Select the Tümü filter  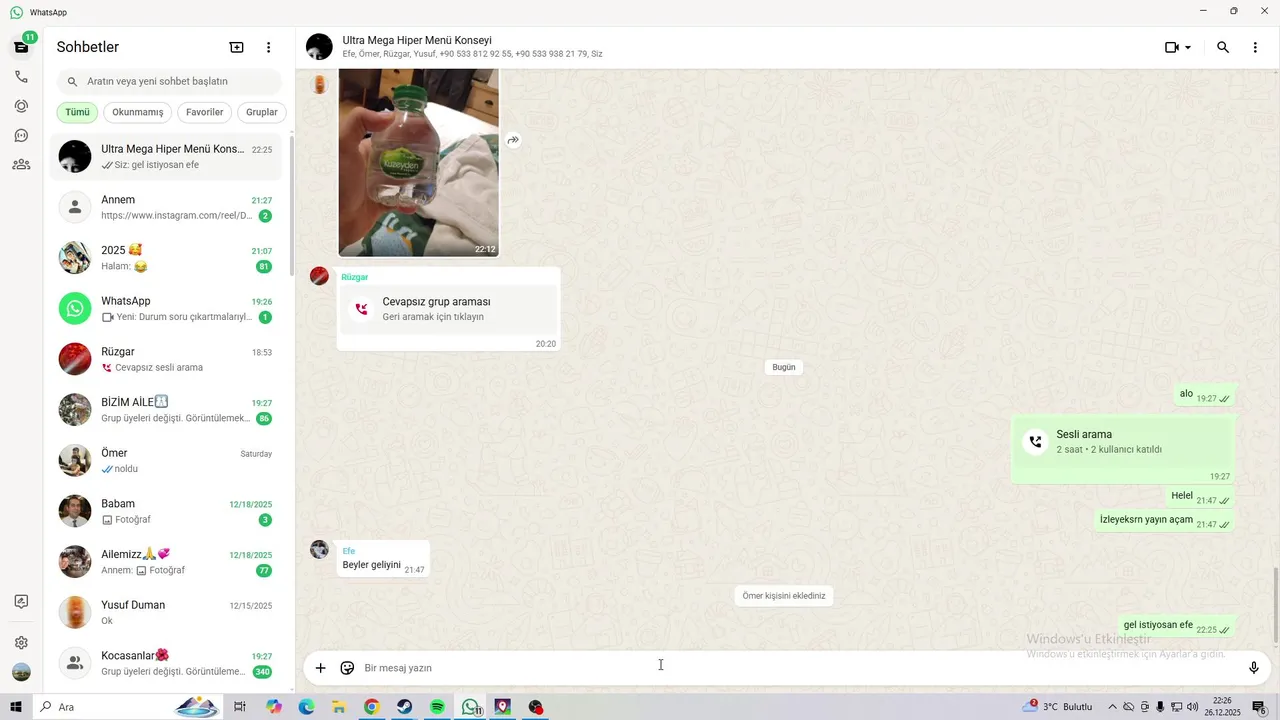point(78,112)
